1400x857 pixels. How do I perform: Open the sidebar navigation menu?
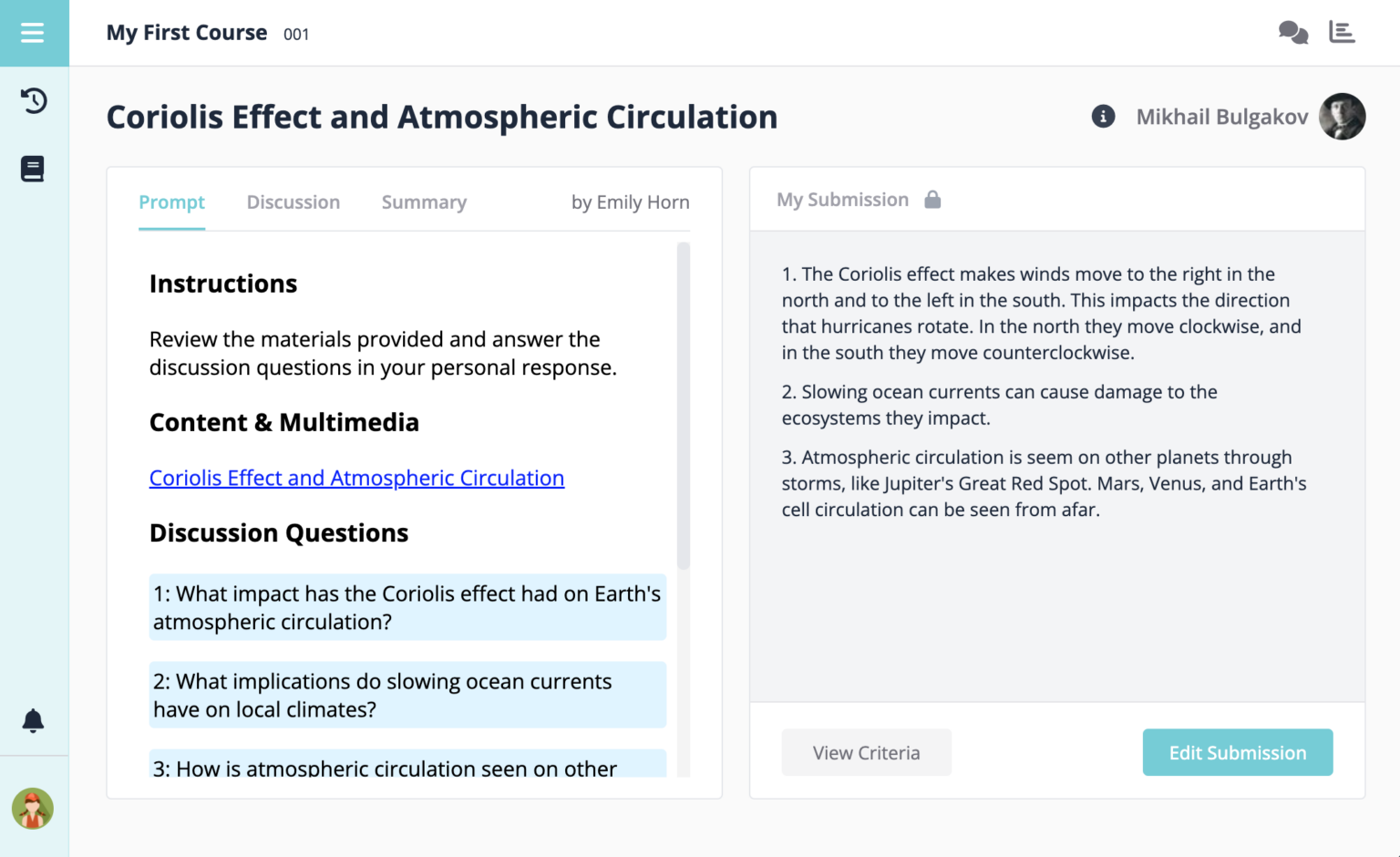34,33
